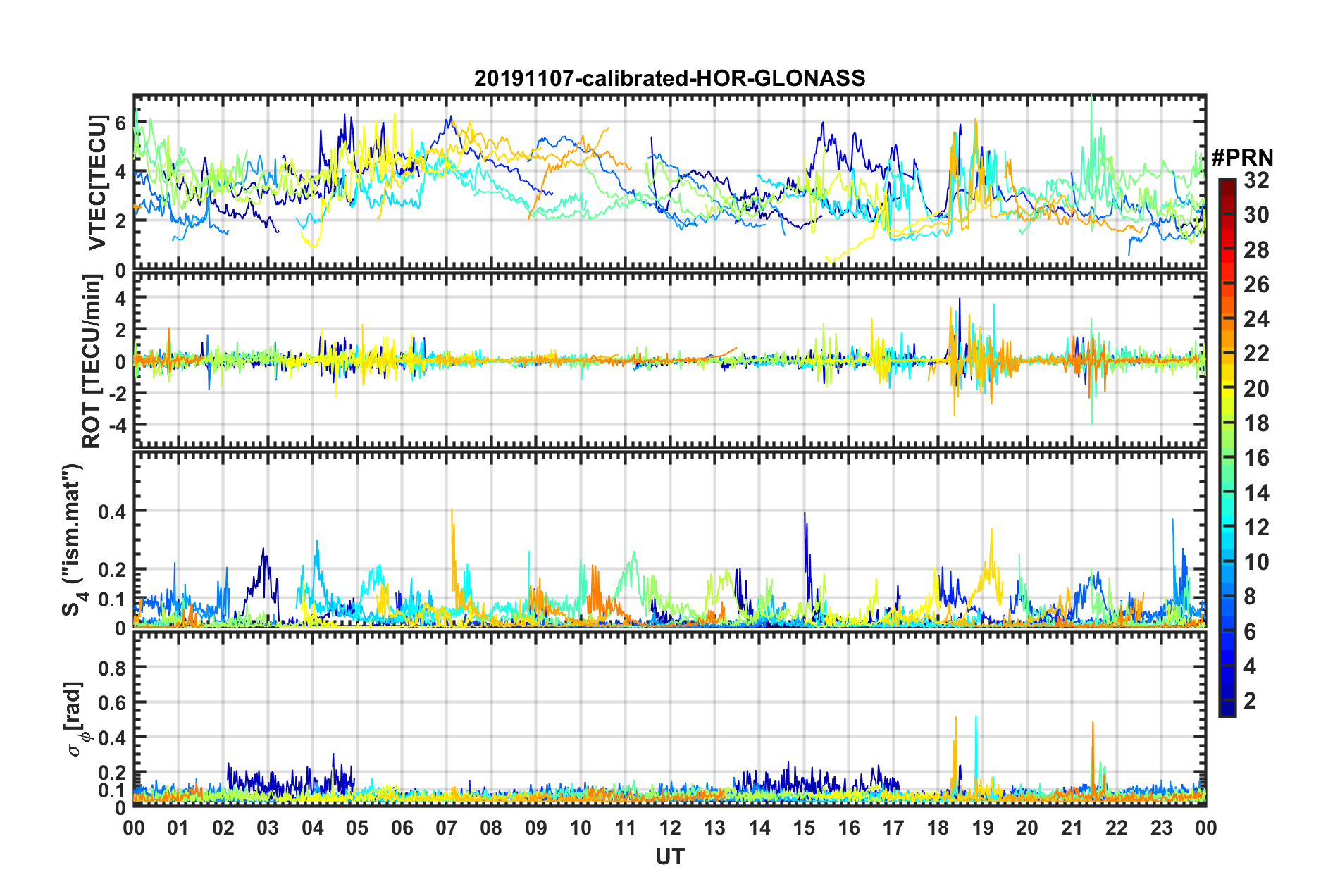The width and height of the screenshot is (1340, 896).
Task: Click x-axis tick label 23
Action: click(1161, 828)
